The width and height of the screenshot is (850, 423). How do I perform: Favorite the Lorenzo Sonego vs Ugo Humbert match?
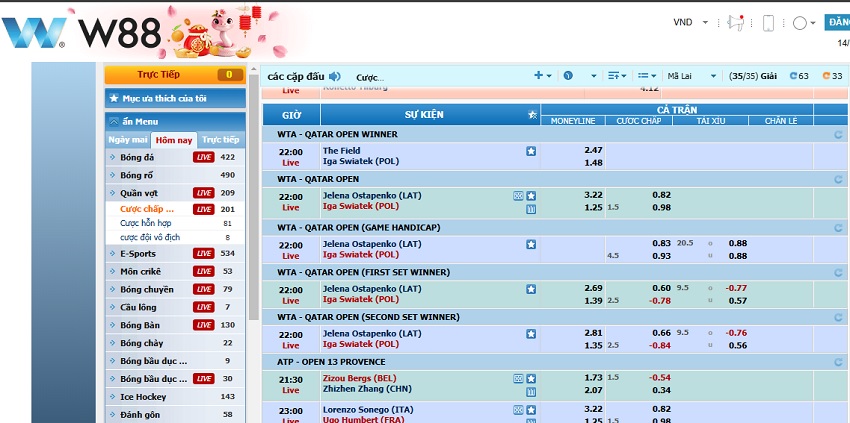[x=531, y=410]
